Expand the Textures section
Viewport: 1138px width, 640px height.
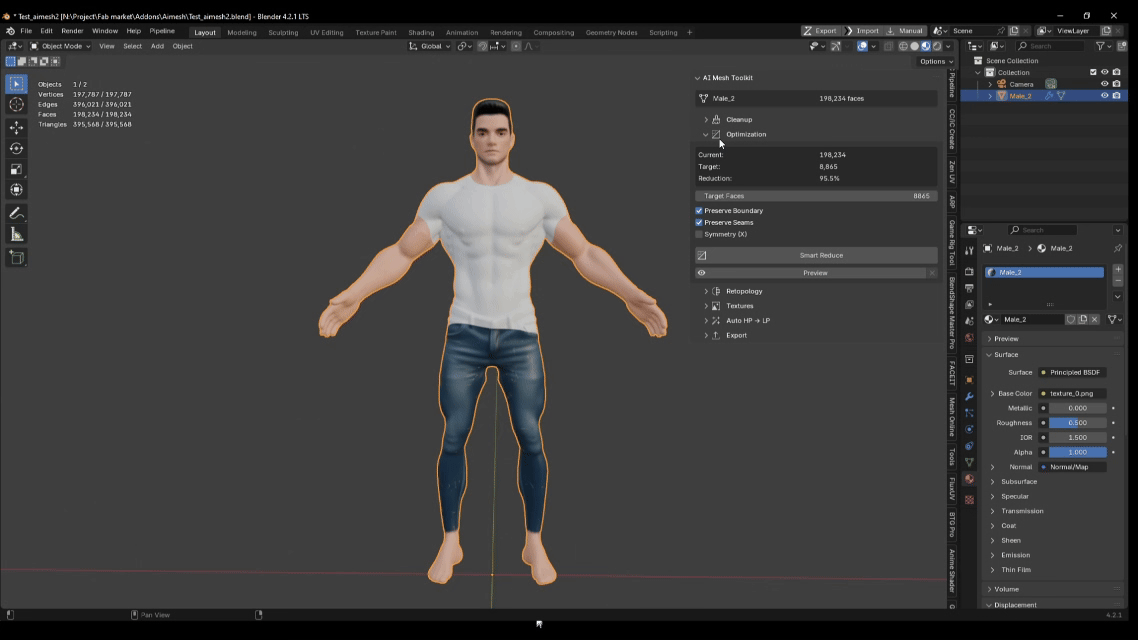[x=705, y=306]
